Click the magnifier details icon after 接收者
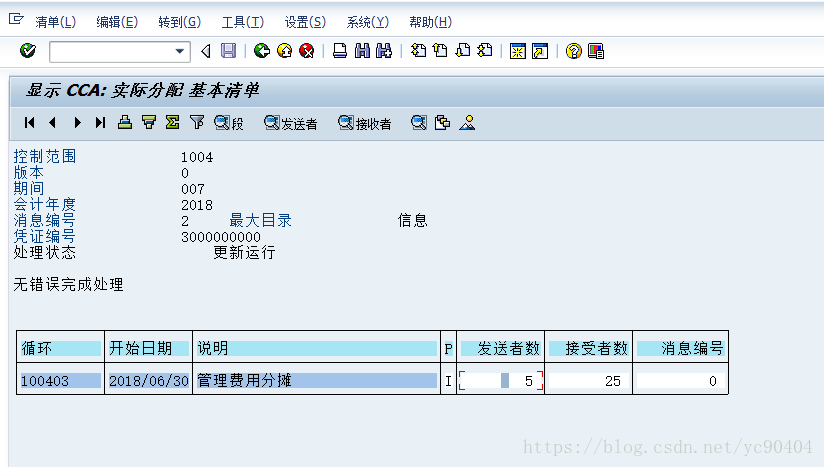Screen dimensions: 824x467 (418, 122)
